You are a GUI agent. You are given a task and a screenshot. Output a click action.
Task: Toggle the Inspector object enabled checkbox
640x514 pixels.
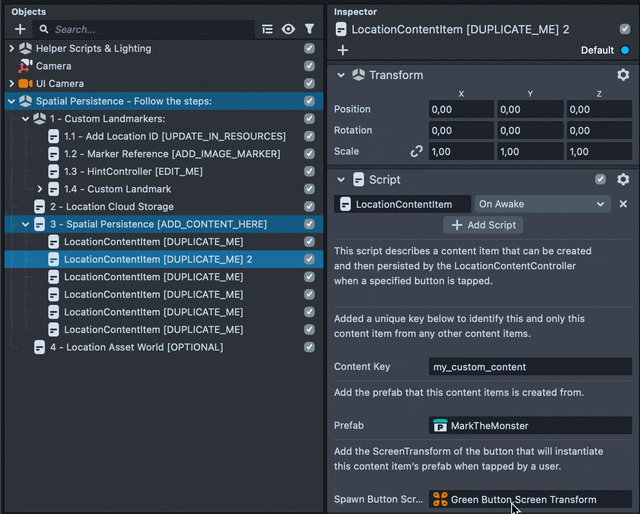coord(625,29)
